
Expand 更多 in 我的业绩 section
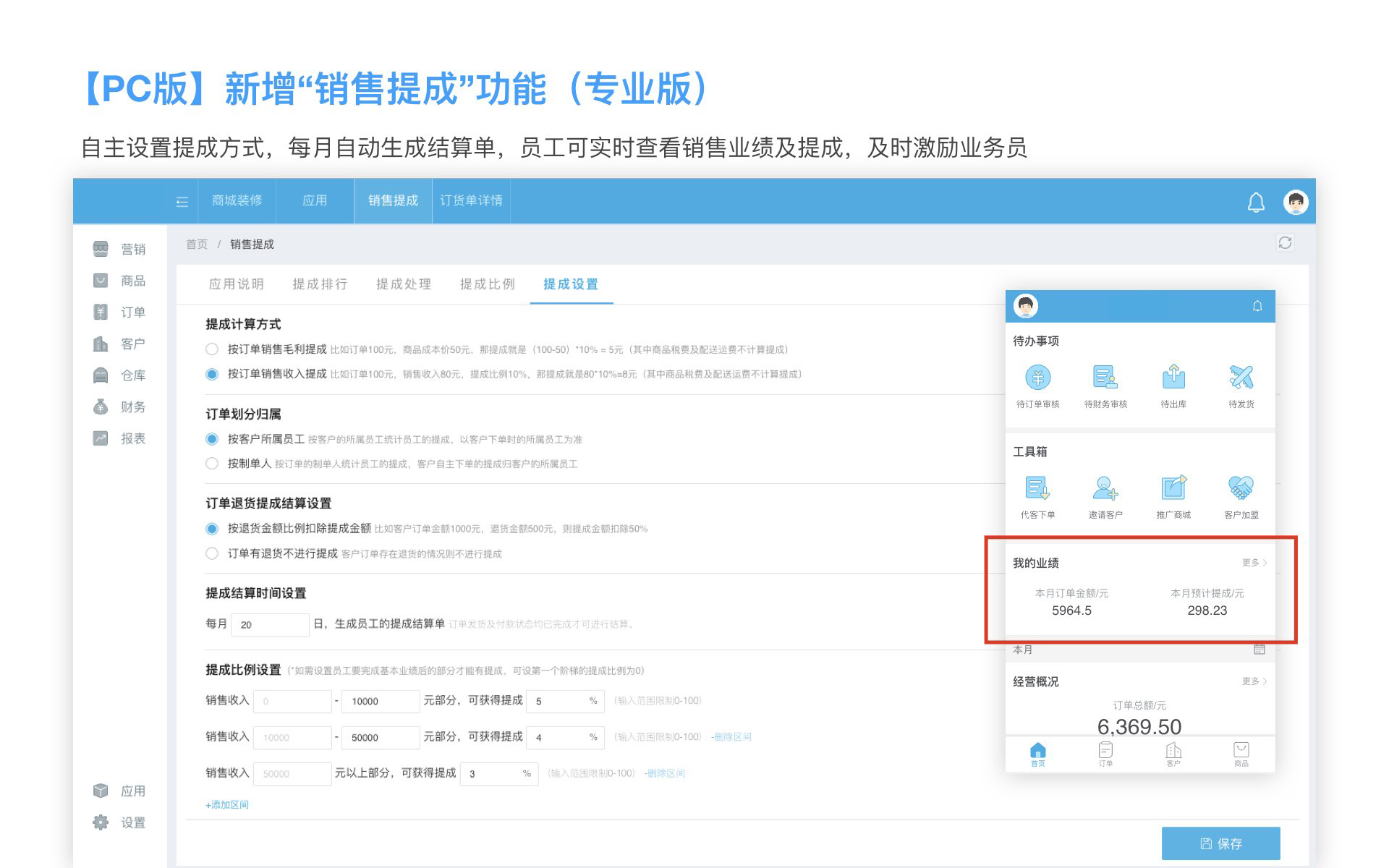pos(1254,563)
